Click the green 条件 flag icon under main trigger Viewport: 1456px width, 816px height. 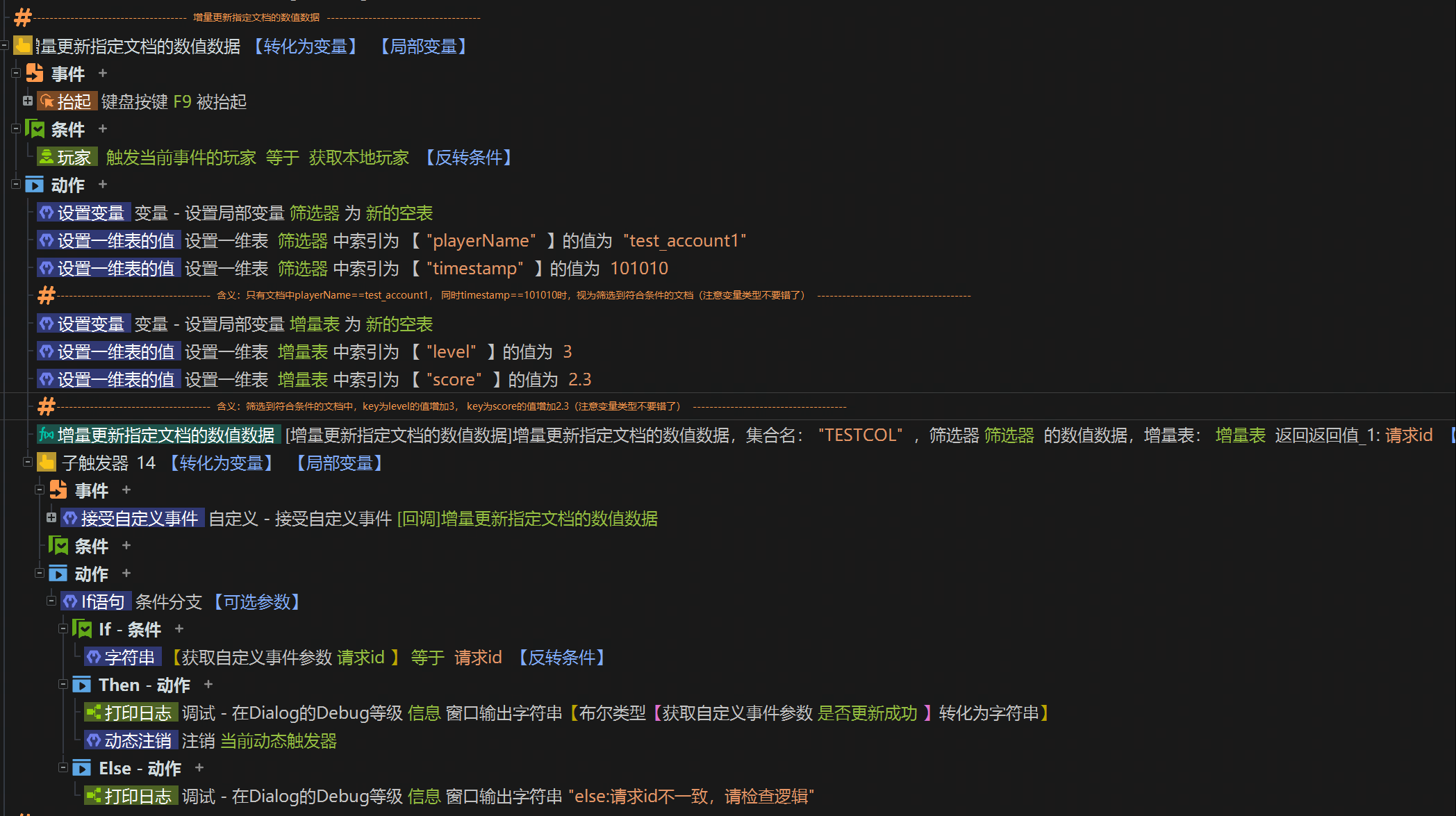(x=35, y=128)
